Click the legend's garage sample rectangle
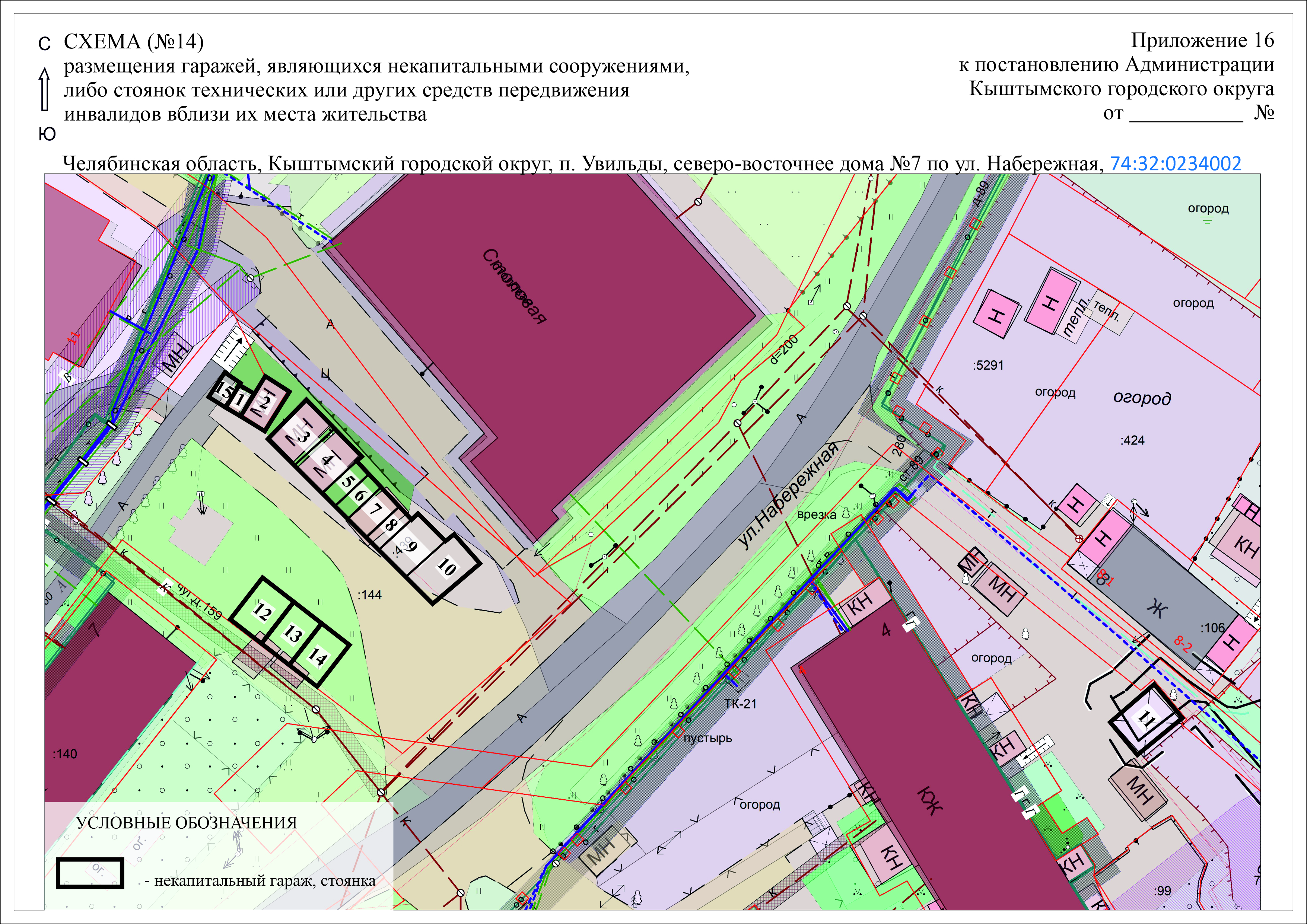1307x924 pixels. click(x=90, y=873)
